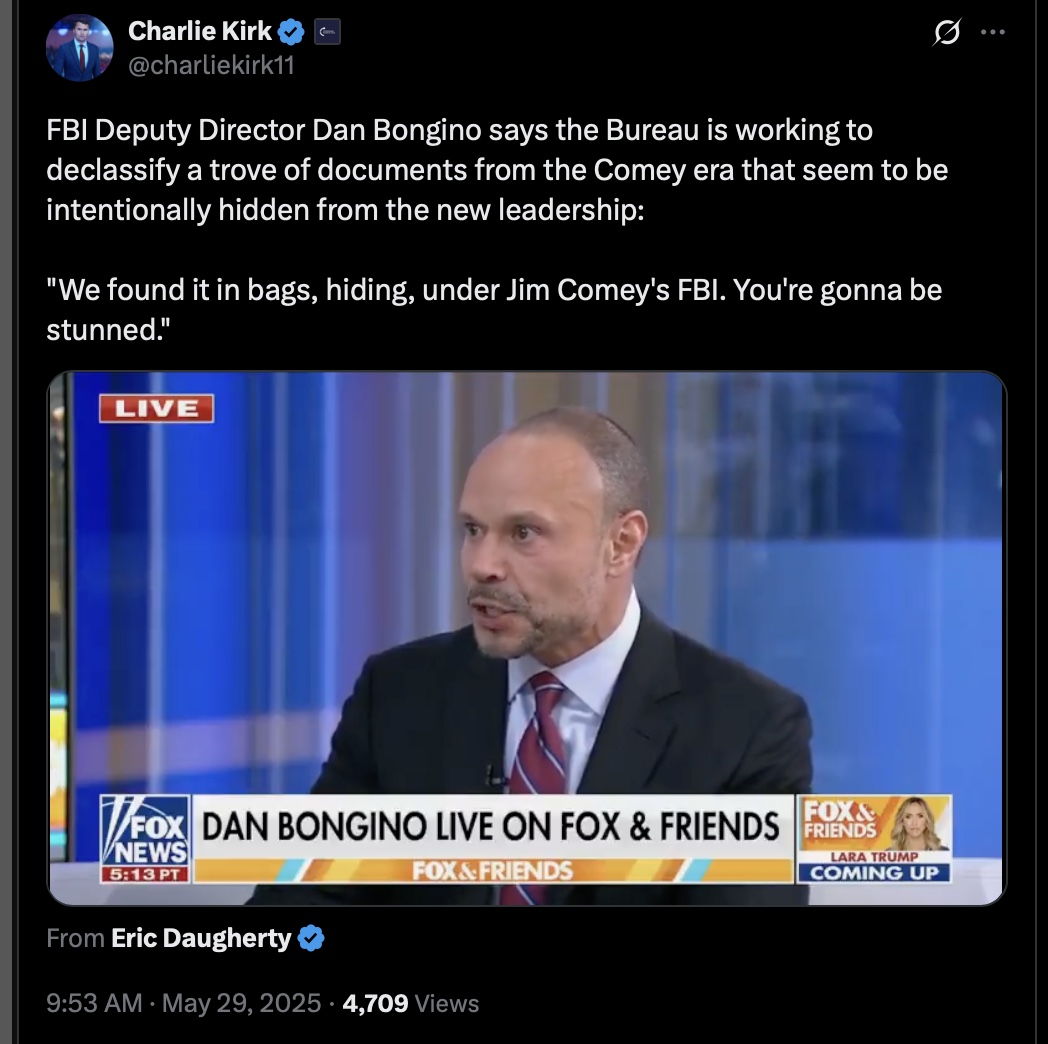Click the tweet text about FBI documents
Viewport: 1048px width, 1044px height.
point(497,229)
